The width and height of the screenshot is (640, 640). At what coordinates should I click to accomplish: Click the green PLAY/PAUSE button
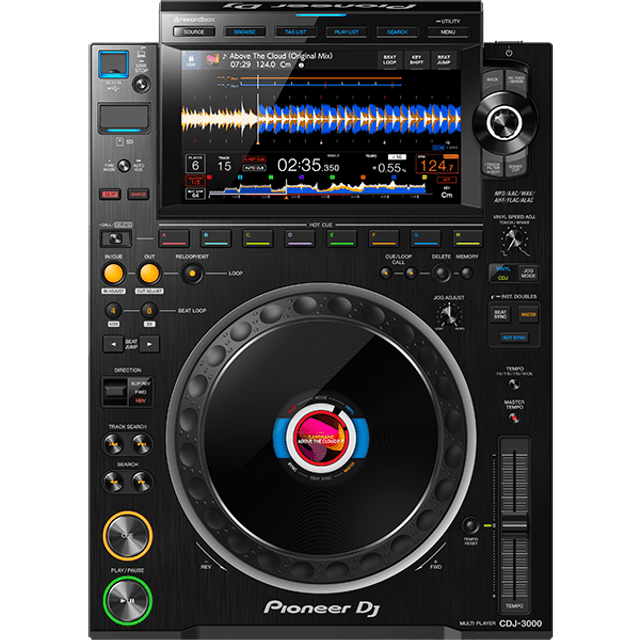(127, 600)
